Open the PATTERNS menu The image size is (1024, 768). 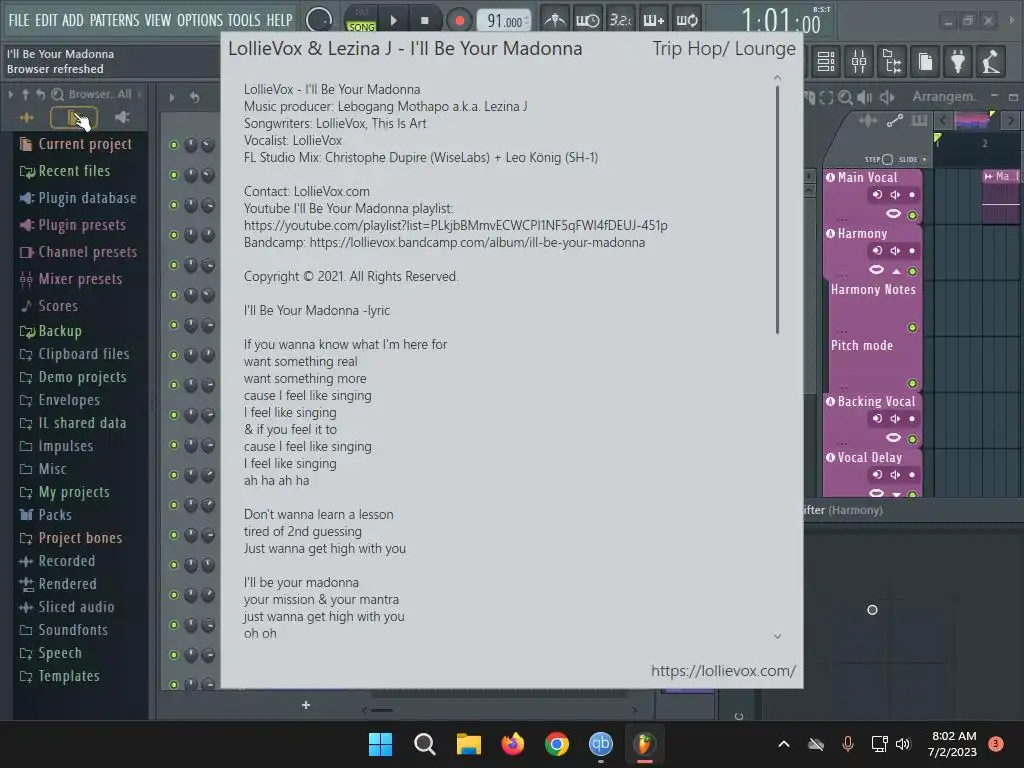[114, 20]
